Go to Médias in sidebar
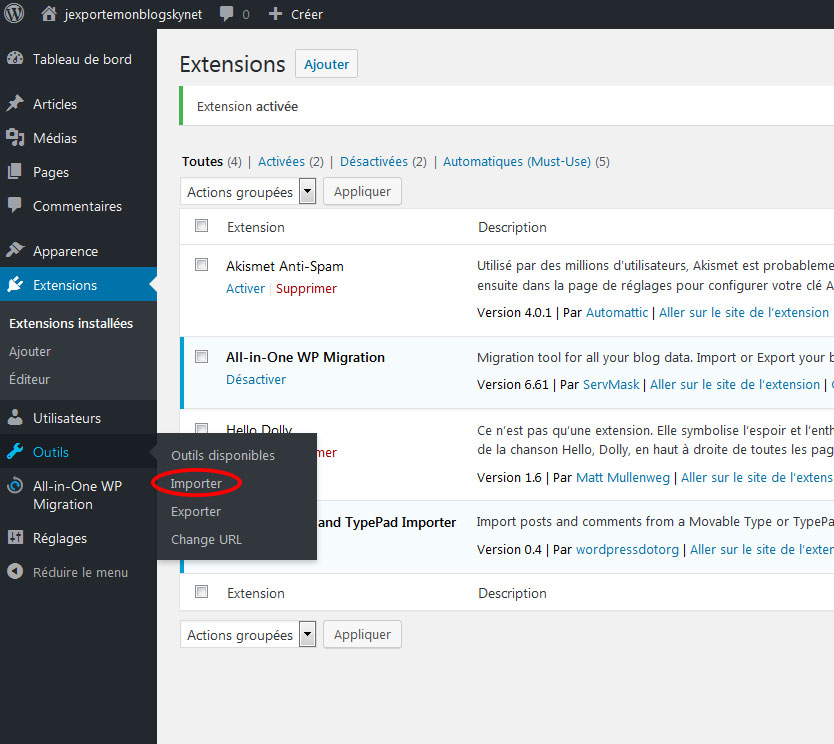 (x=78, y=138)
